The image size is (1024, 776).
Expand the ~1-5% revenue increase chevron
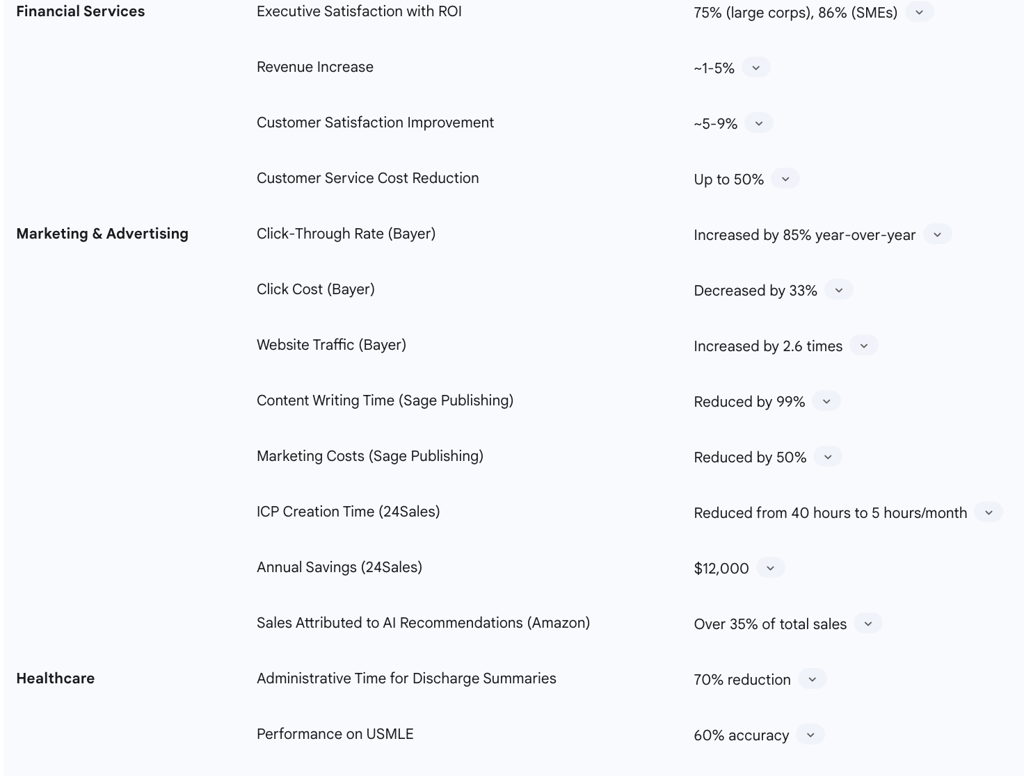(x=756, y=68)
